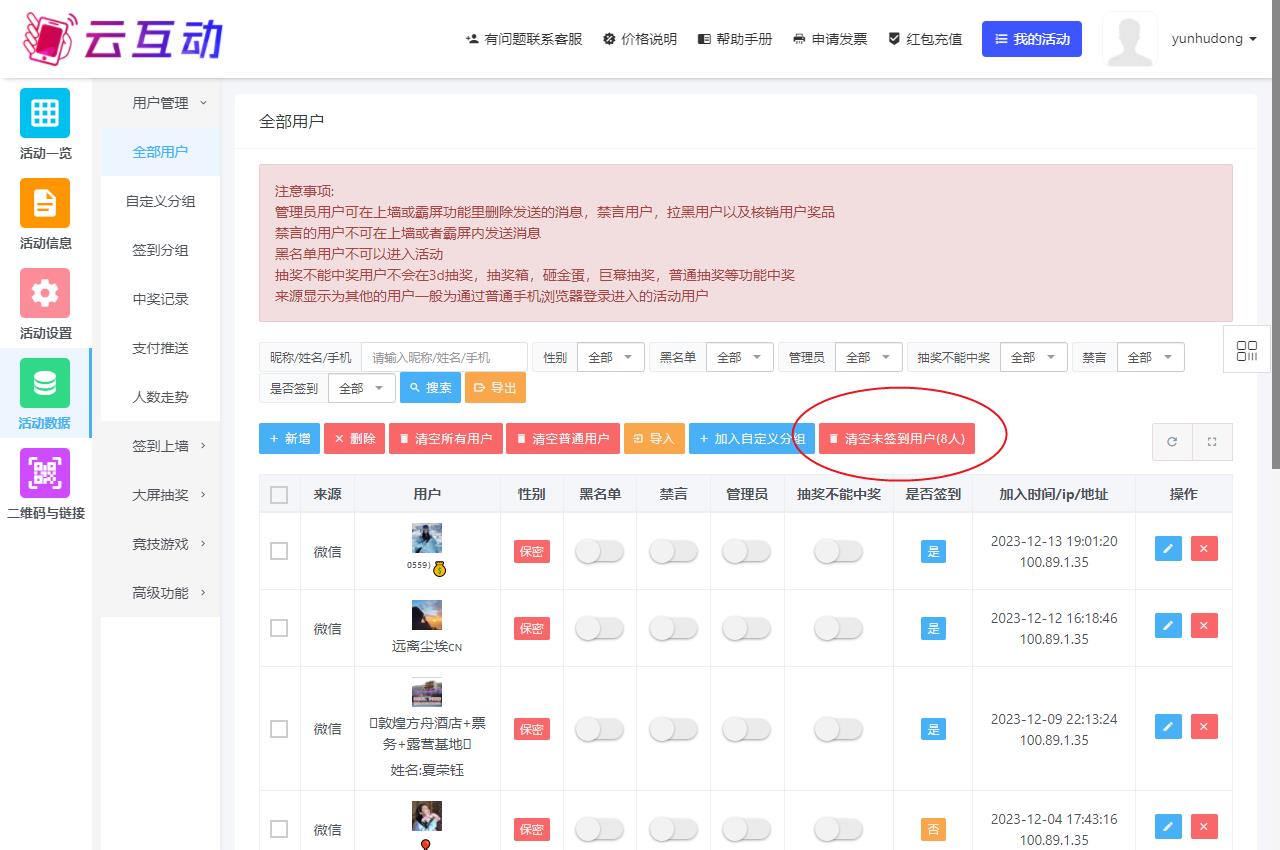Click the 昵称/姓名/手机 search input field
Viewport: 1280px width, 850px height.
click(x=443, y=357)
